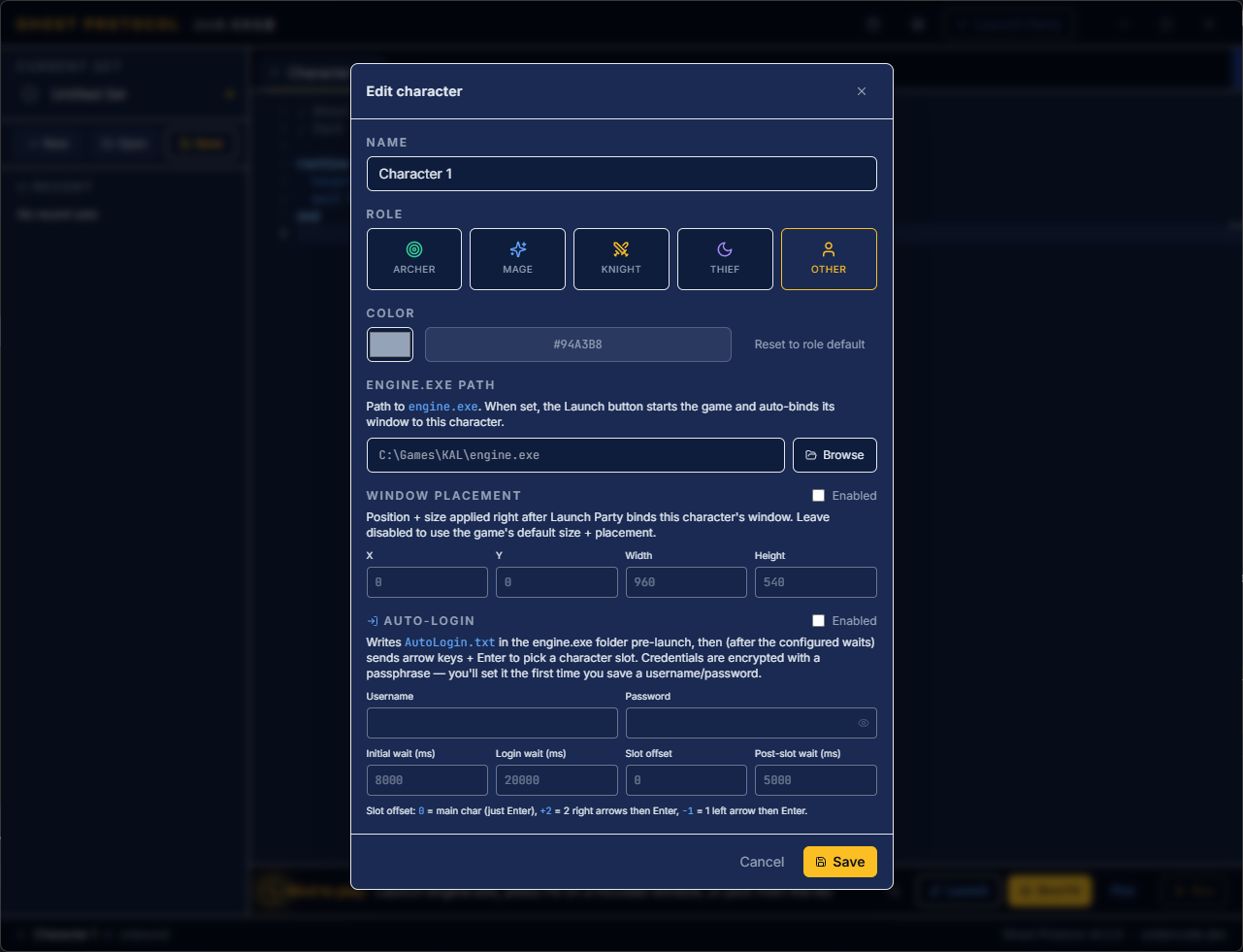
Task: Select the Thief moon role icon
Action: [725, 248]
